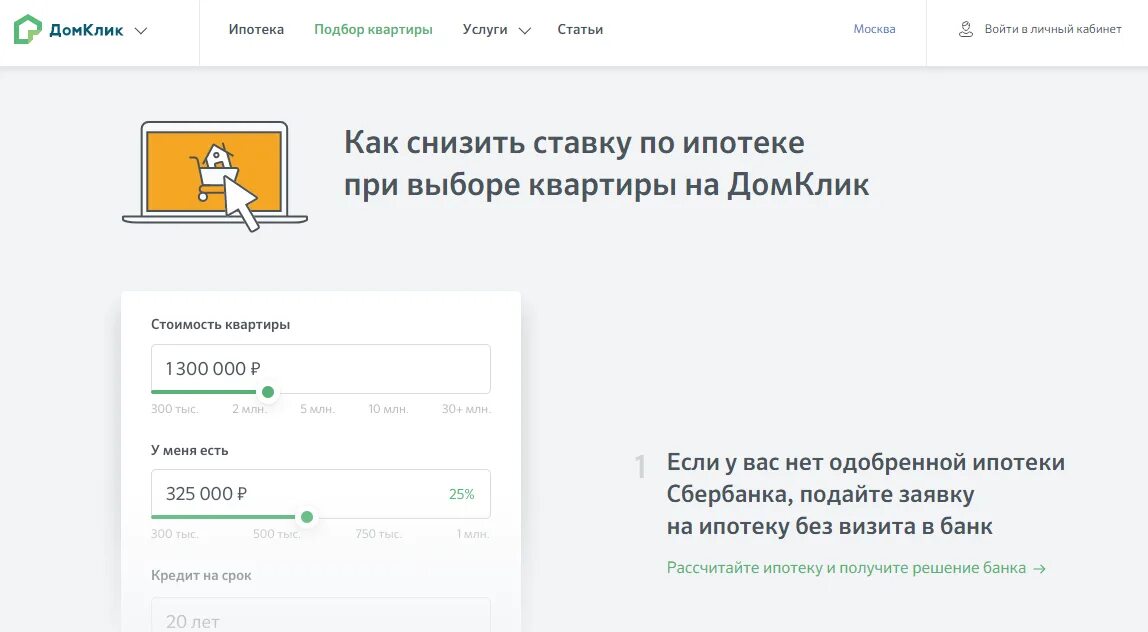The width and height of the screenshot is (1148, 632).
Task: Click the laptop shopping cart illustration
Action: (215, 176)
